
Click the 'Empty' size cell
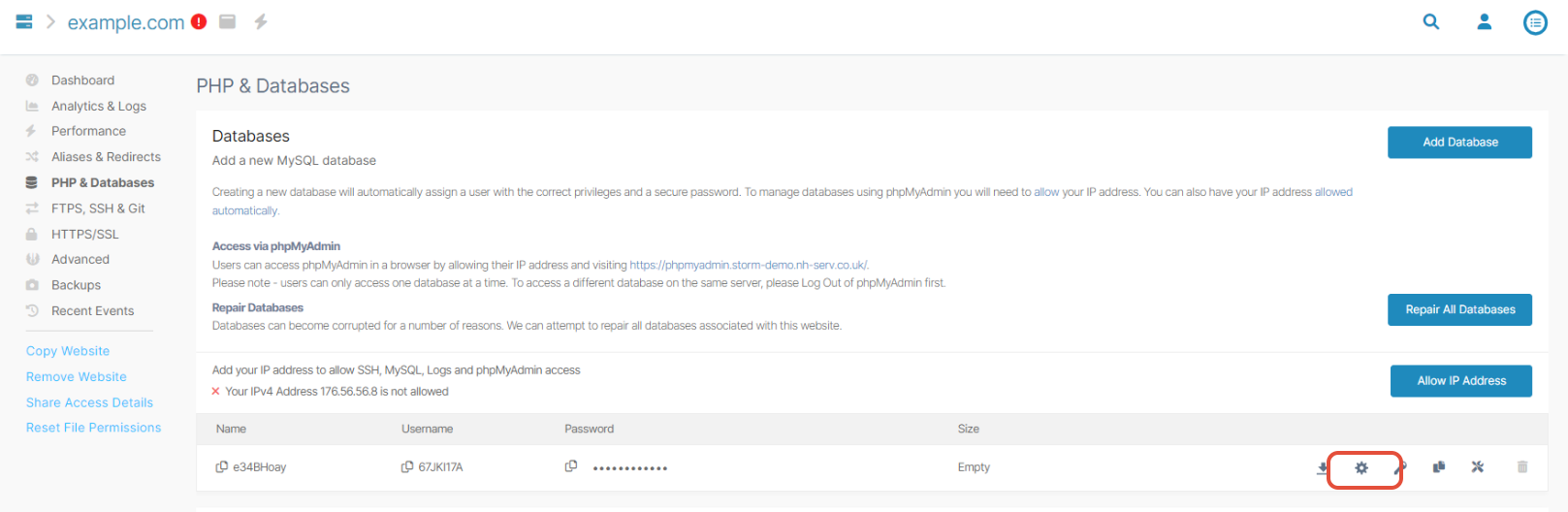pos(974,467)
